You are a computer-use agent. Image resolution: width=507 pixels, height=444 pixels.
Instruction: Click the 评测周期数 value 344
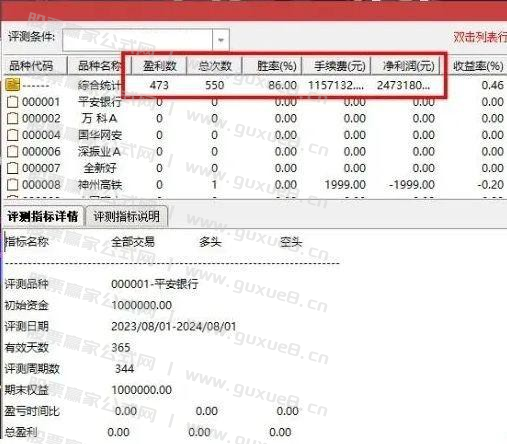point(125,368)
